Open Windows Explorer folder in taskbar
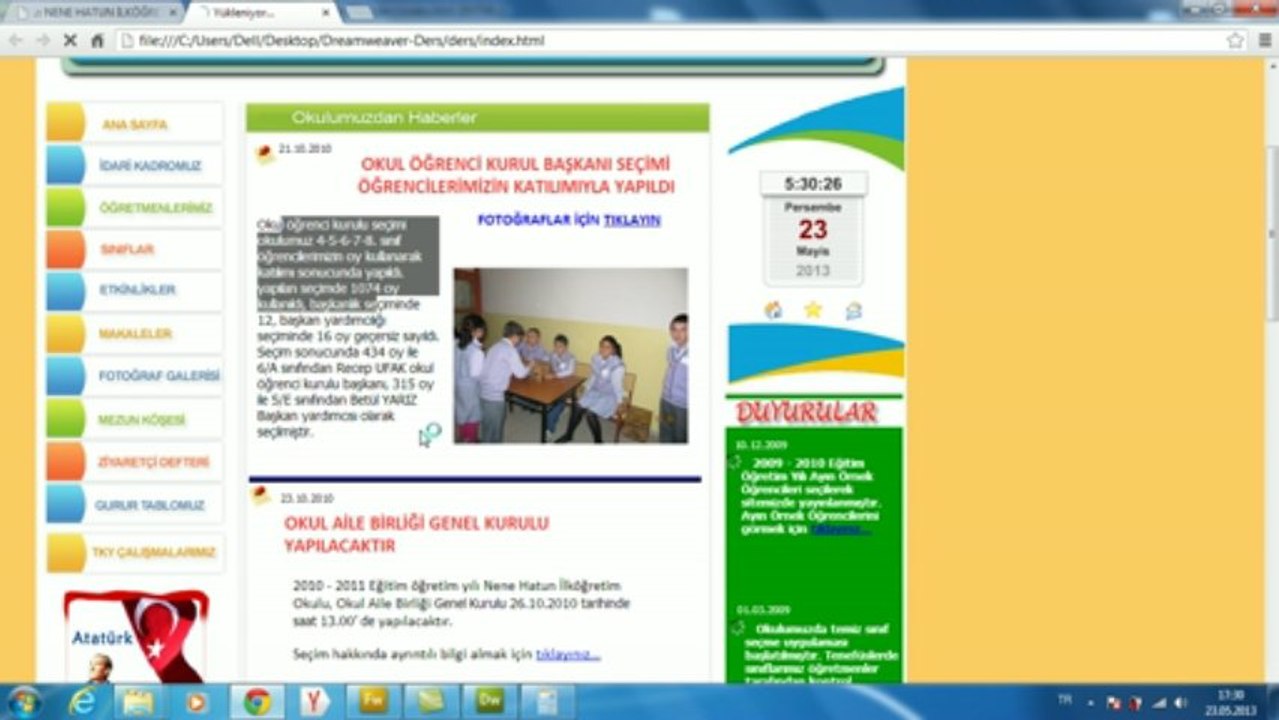Screen dimensions: 1279x720 coord(138,701)
